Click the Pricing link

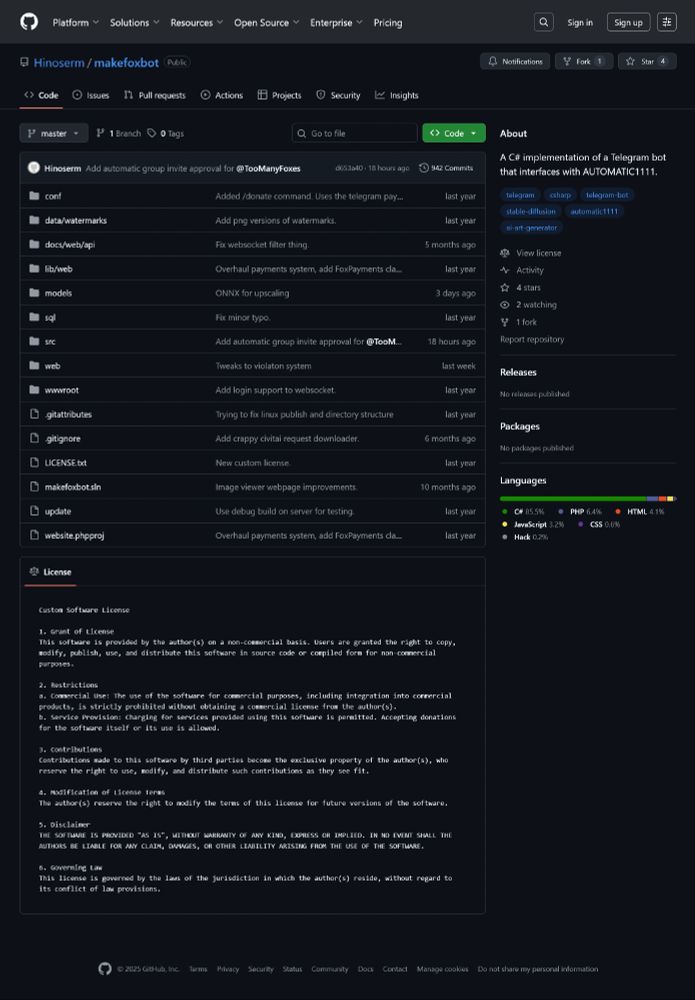[x=388, y=22]
